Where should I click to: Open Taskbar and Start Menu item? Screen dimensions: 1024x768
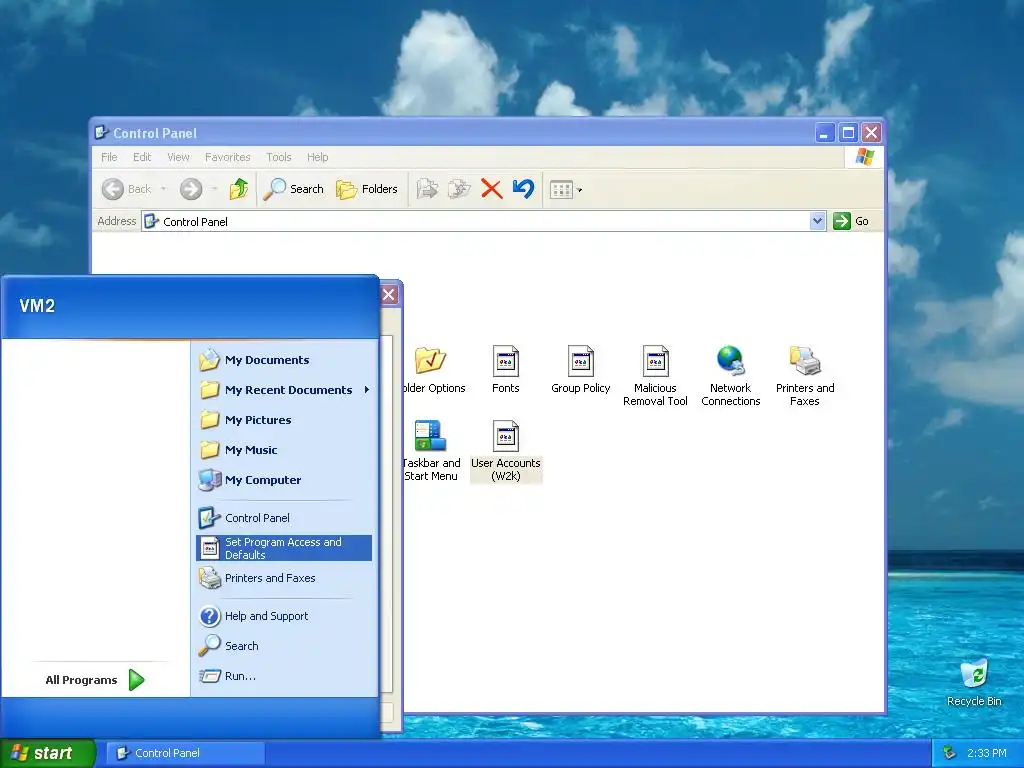point(431,451)
